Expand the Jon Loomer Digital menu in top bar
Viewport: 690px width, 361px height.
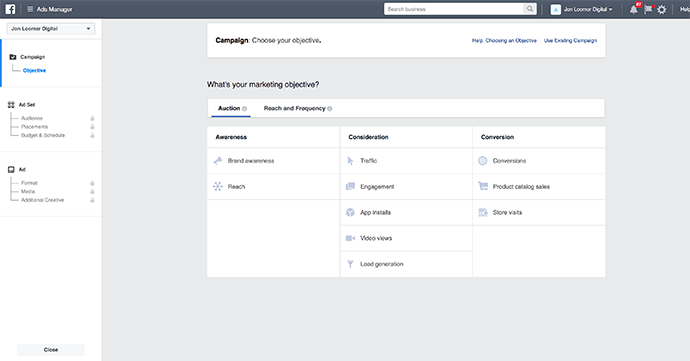[x=588, y=9]
